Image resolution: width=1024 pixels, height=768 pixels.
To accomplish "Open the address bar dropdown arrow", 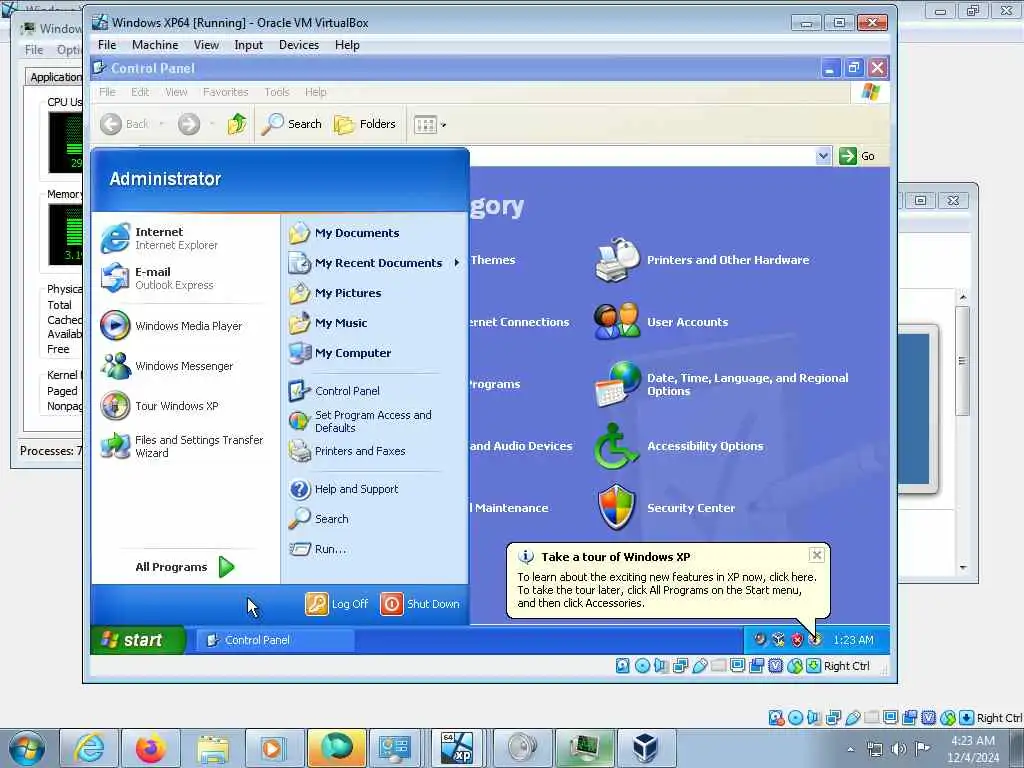I will (x=823, y=156).
